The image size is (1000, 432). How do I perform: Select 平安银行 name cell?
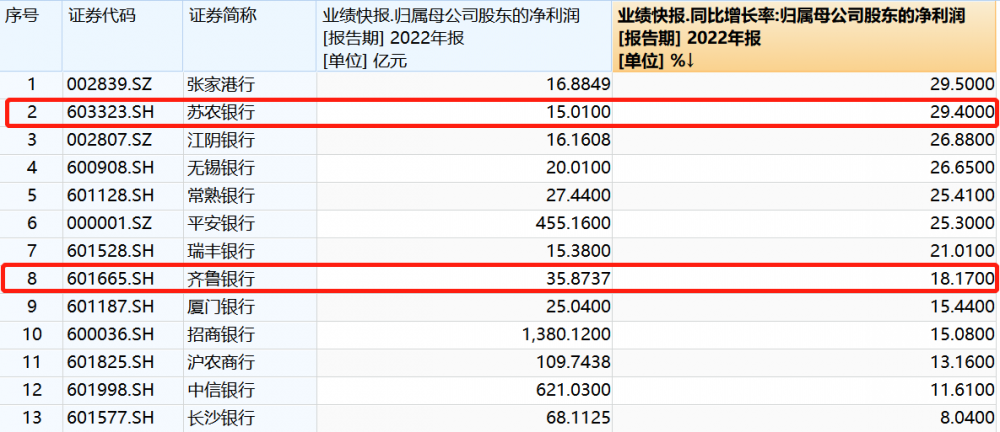(x=221, y=223)
